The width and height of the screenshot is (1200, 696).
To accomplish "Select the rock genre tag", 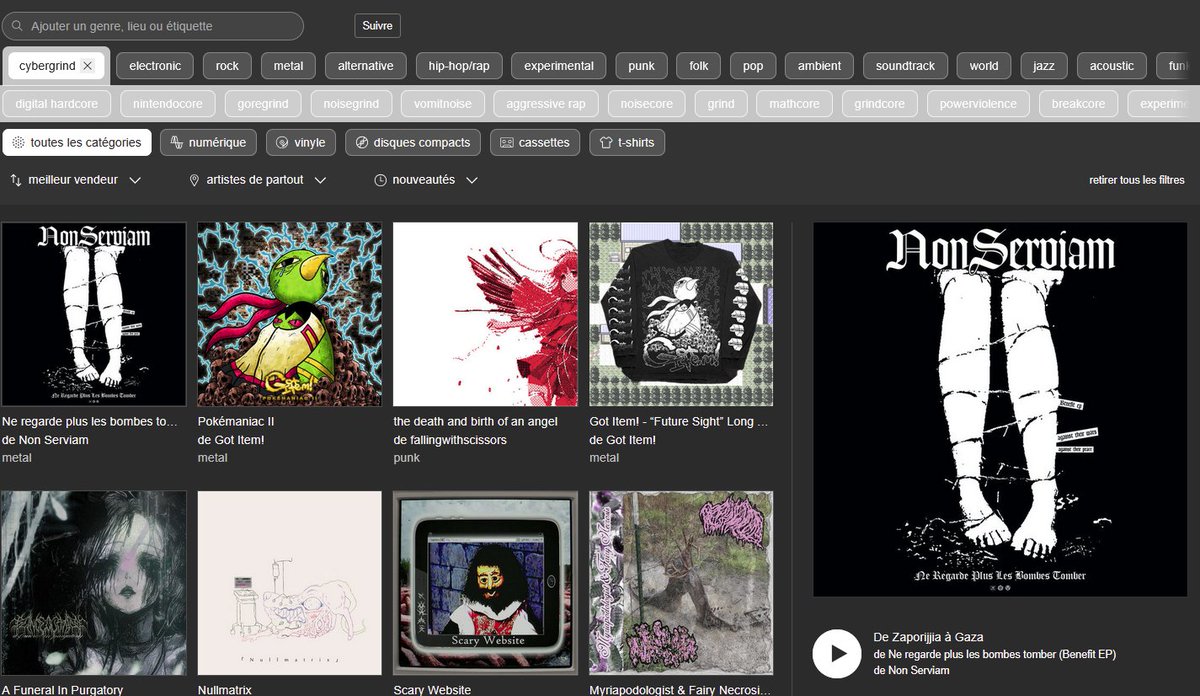I will 227,66.
